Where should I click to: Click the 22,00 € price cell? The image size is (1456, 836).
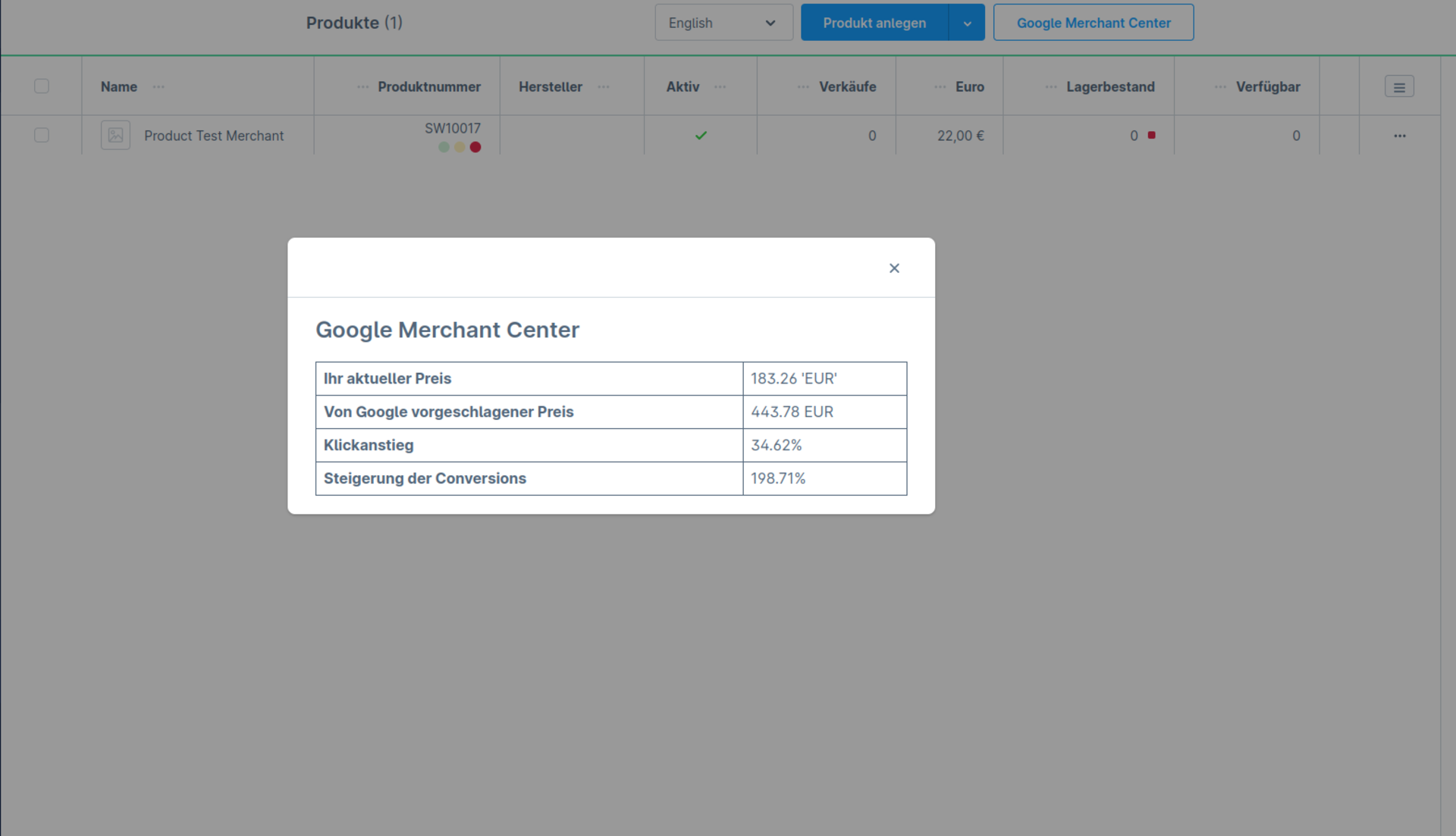pyautogui.click(x=960, y=136)
